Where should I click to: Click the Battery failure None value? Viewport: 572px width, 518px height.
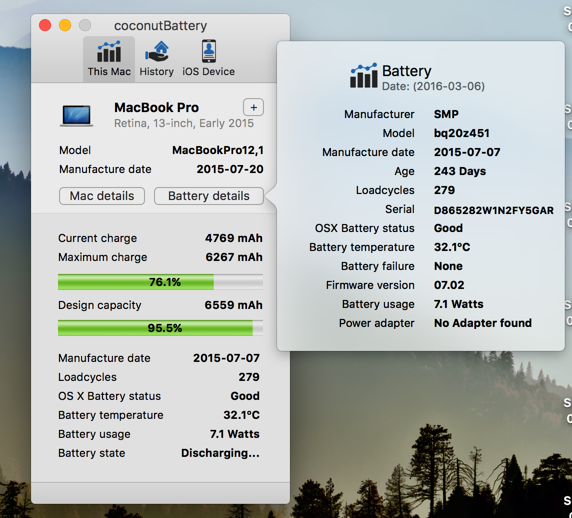coord(448,266)
